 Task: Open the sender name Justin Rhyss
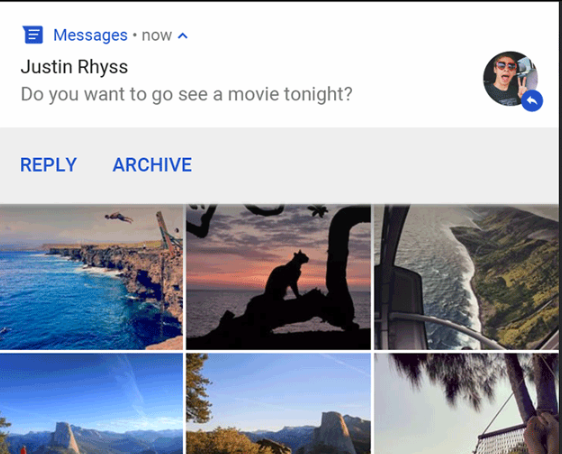tap(74, 67)
